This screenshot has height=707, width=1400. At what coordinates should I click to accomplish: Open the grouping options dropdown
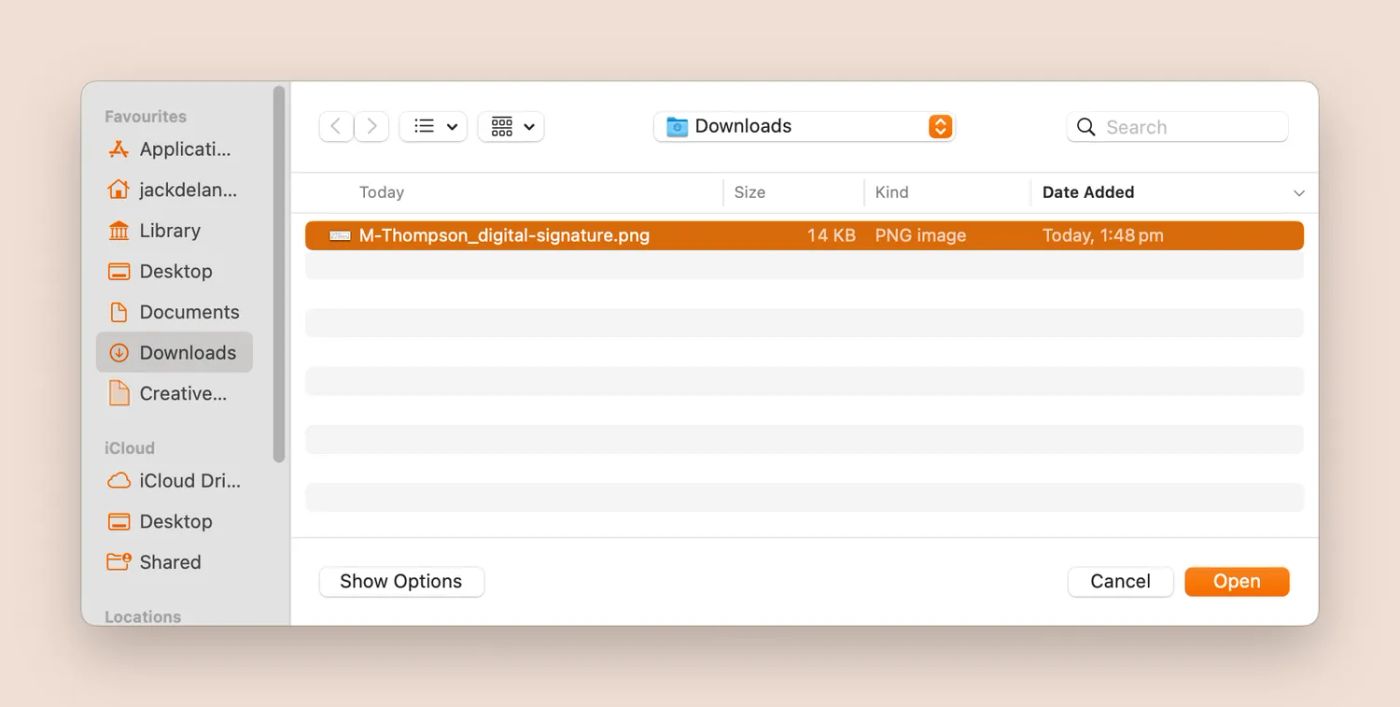pyautogui.click(x=512, y=126)
